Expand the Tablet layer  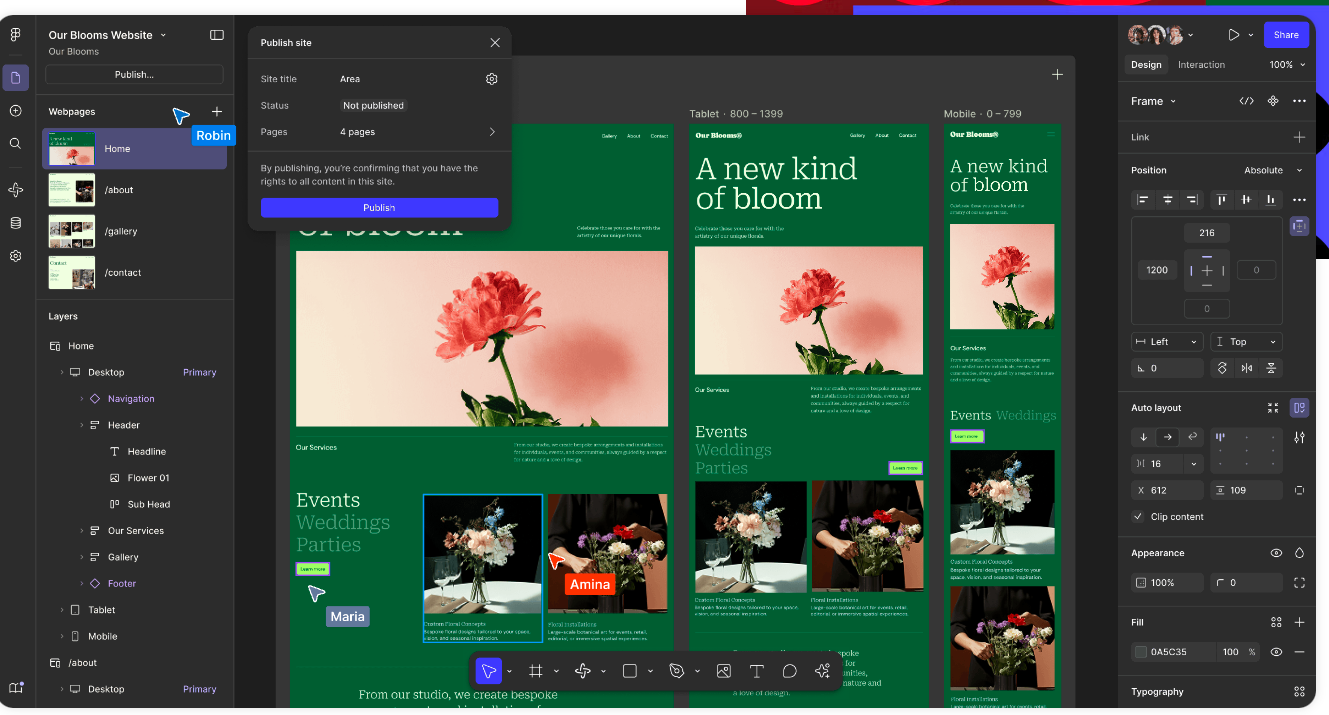[62, 610]
